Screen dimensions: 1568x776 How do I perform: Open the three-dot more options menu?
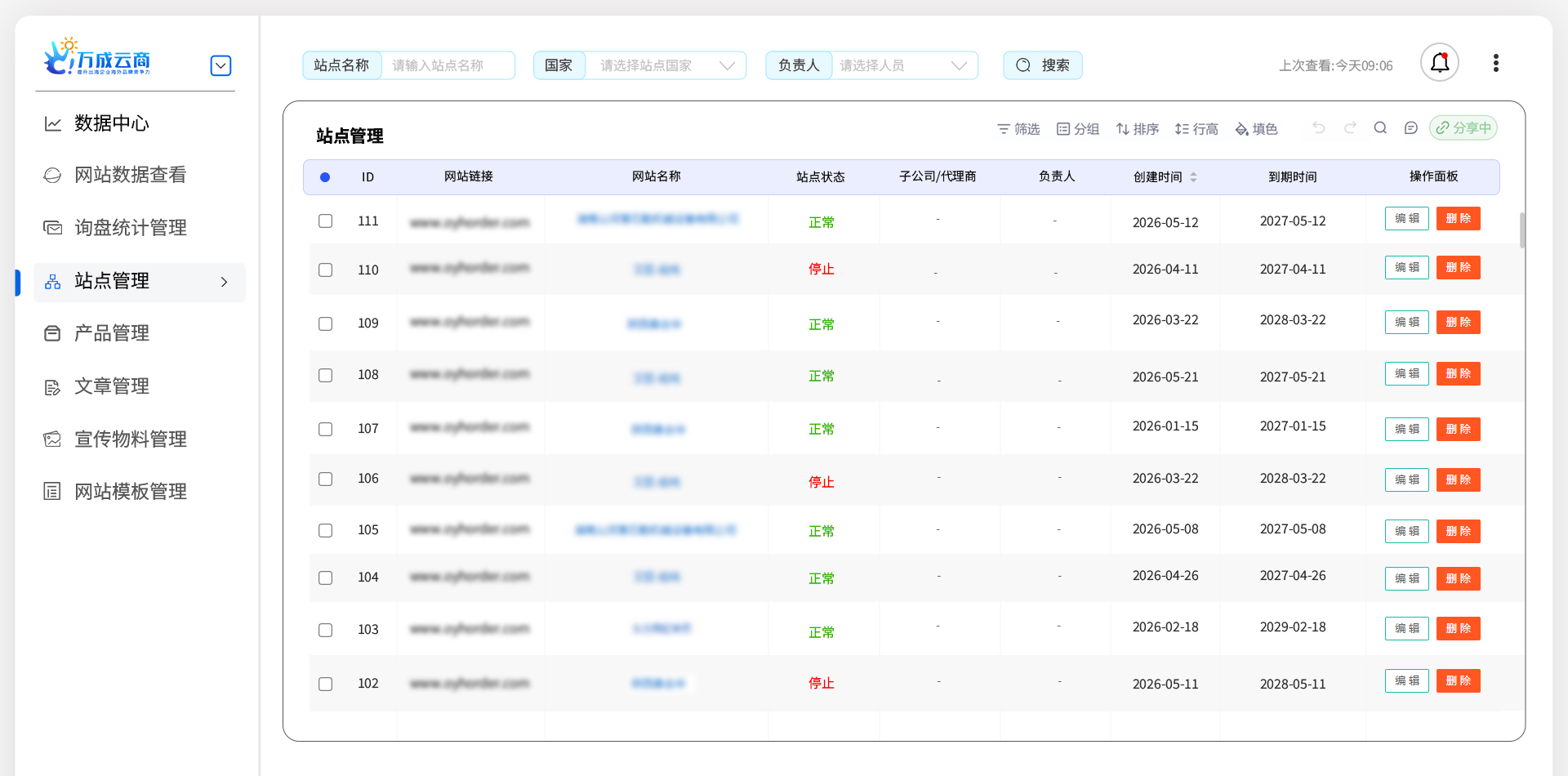[x=1496, y=63]
